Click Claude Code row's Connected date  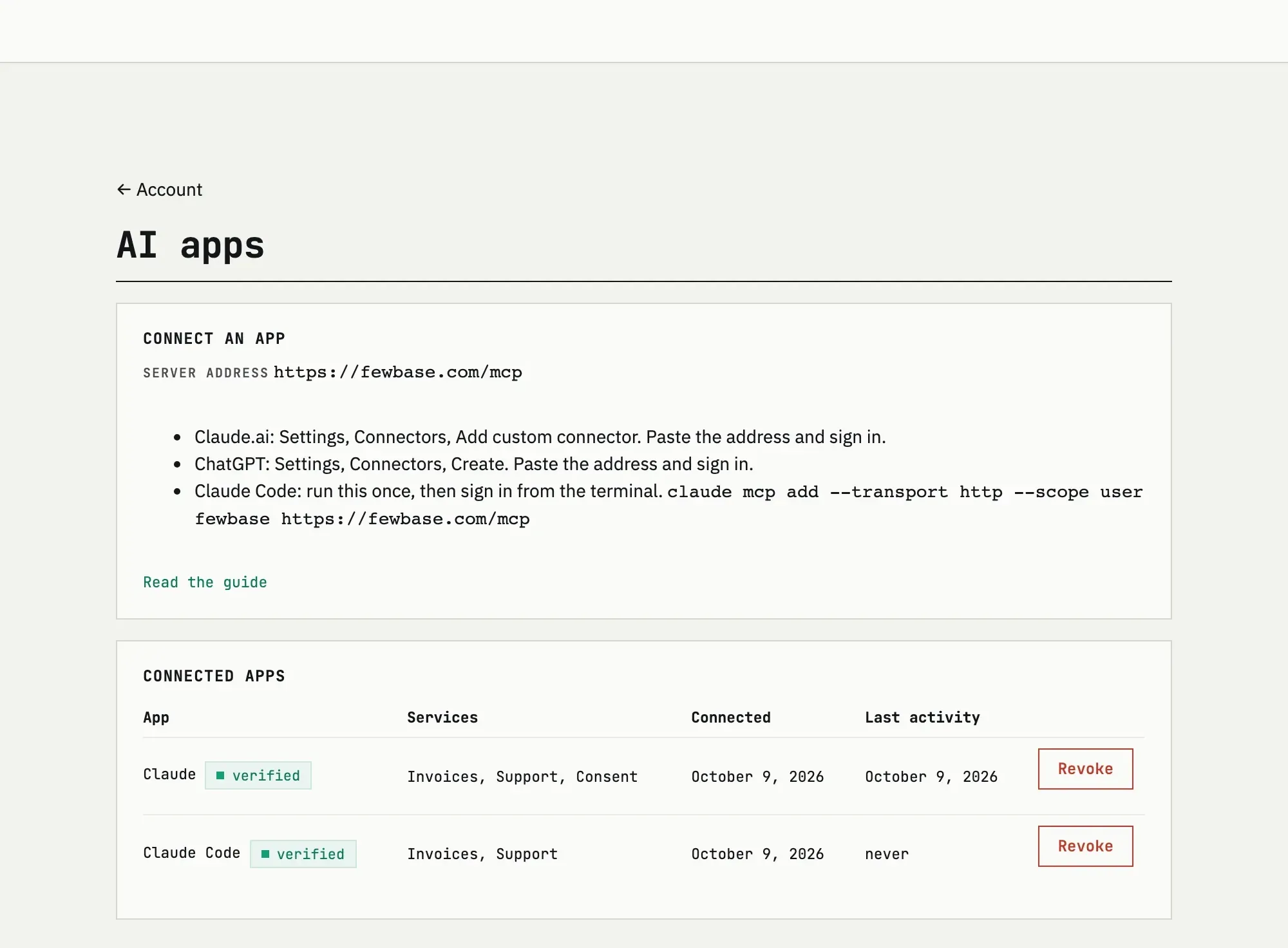(757, 854)
